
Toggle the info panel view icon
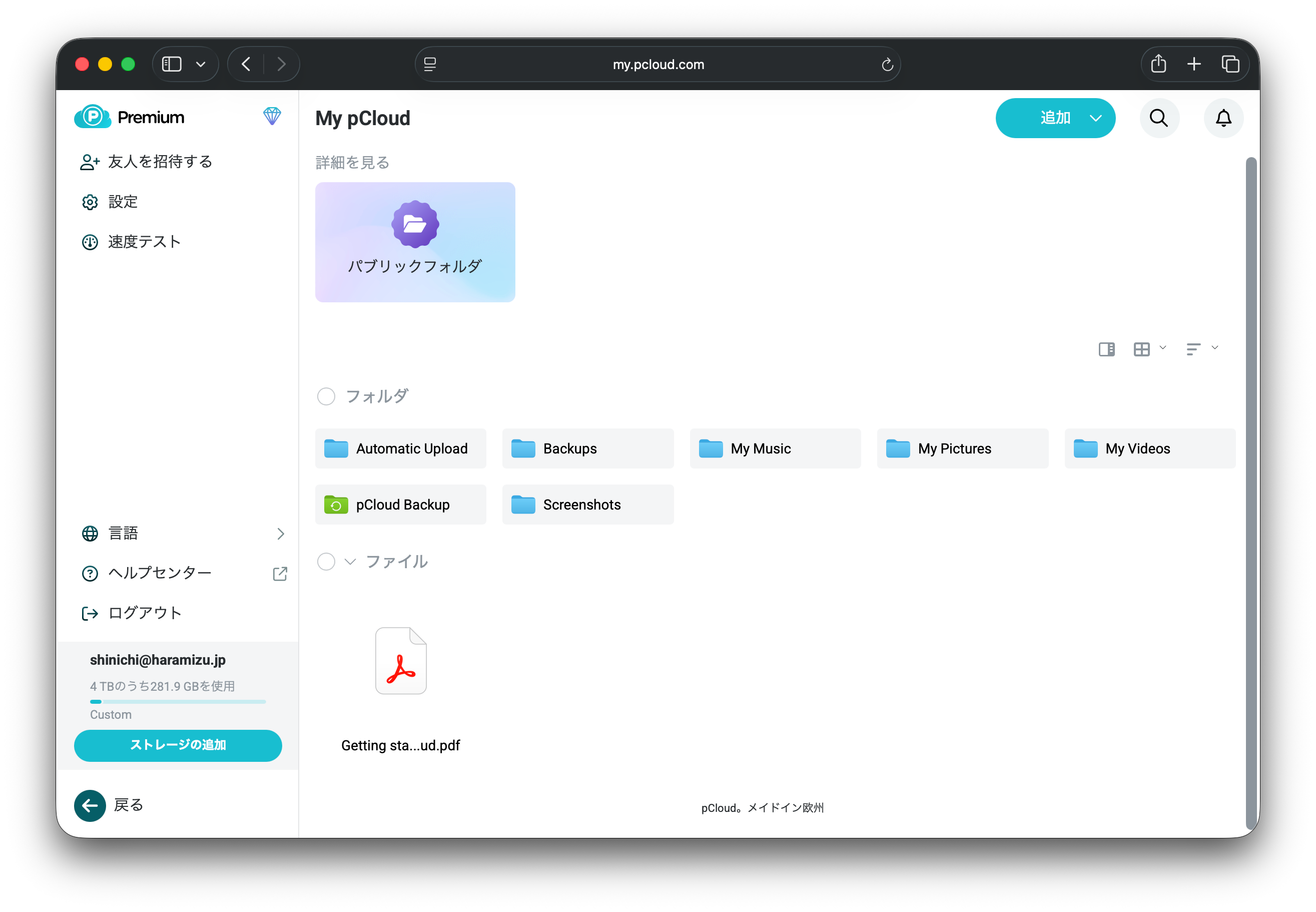click(x=1106, y=348)
